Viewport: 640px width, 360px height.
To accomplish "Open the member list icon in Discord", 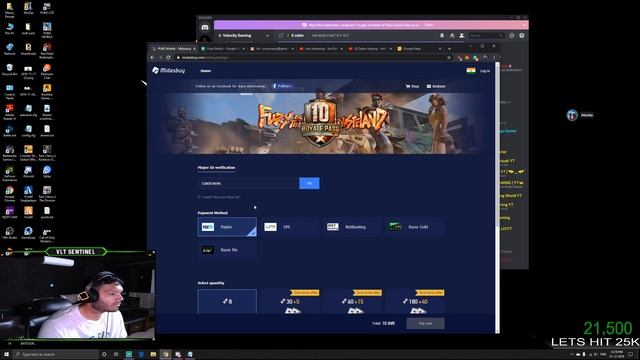I will point(462,36).
